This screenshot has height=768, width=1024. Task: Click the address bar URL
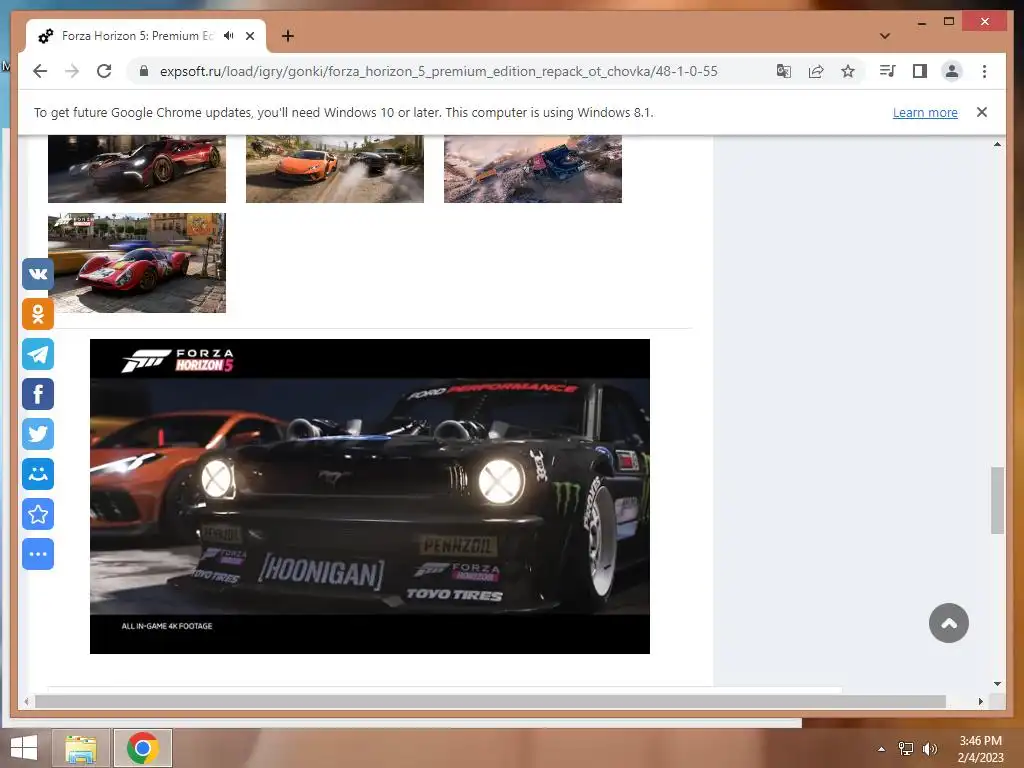click(439, 71)
